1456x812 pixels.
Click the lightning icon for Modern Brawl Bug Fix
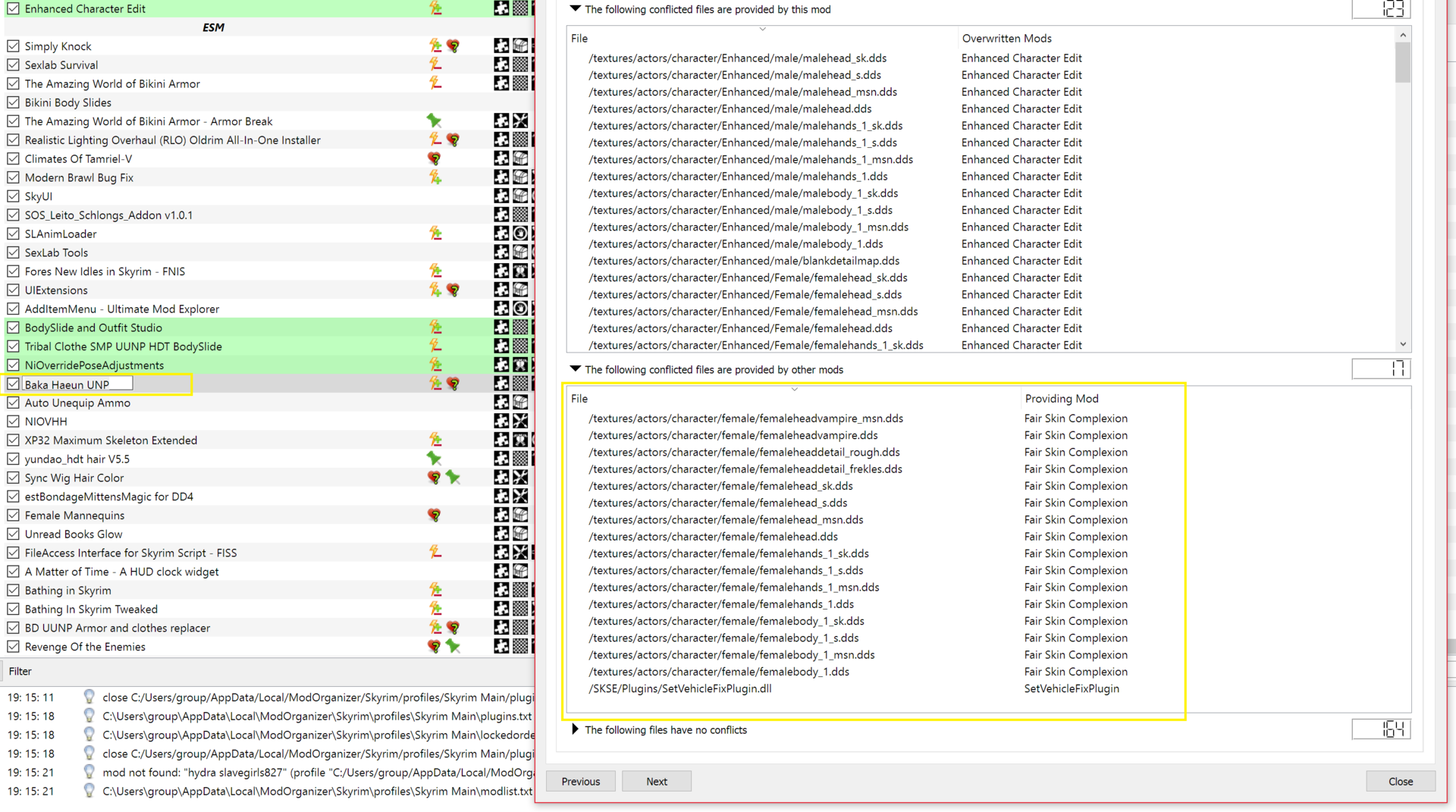click(x=435, y=177)
